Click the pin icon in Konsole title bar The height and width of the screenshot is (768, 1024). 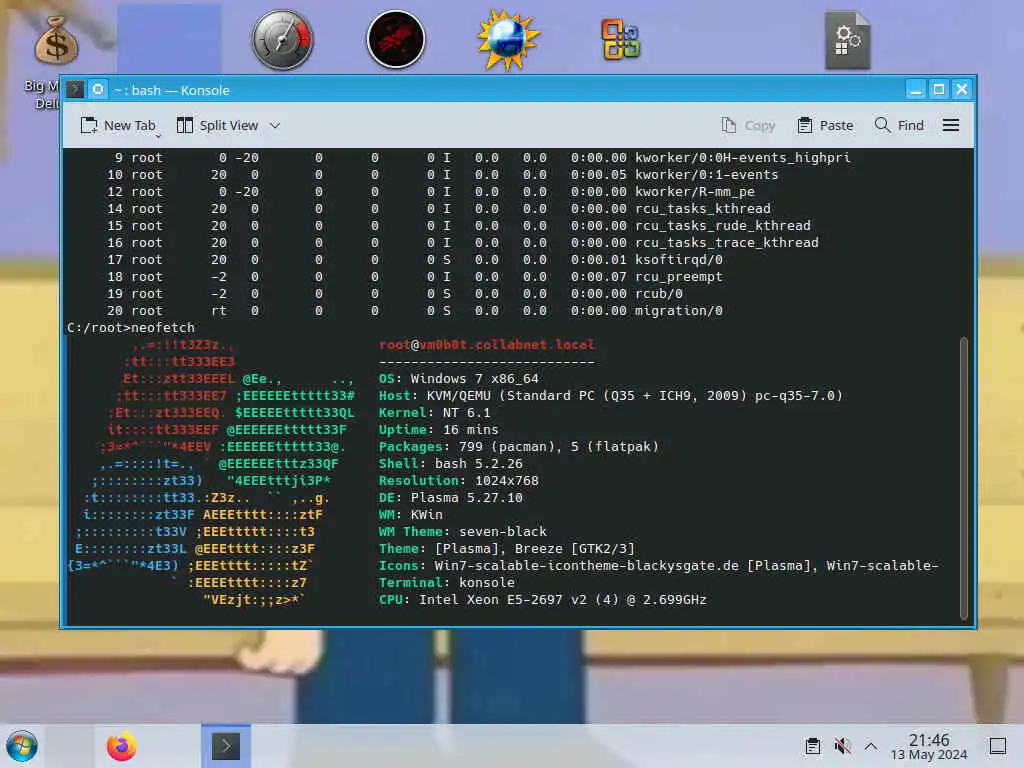point(98,89)
